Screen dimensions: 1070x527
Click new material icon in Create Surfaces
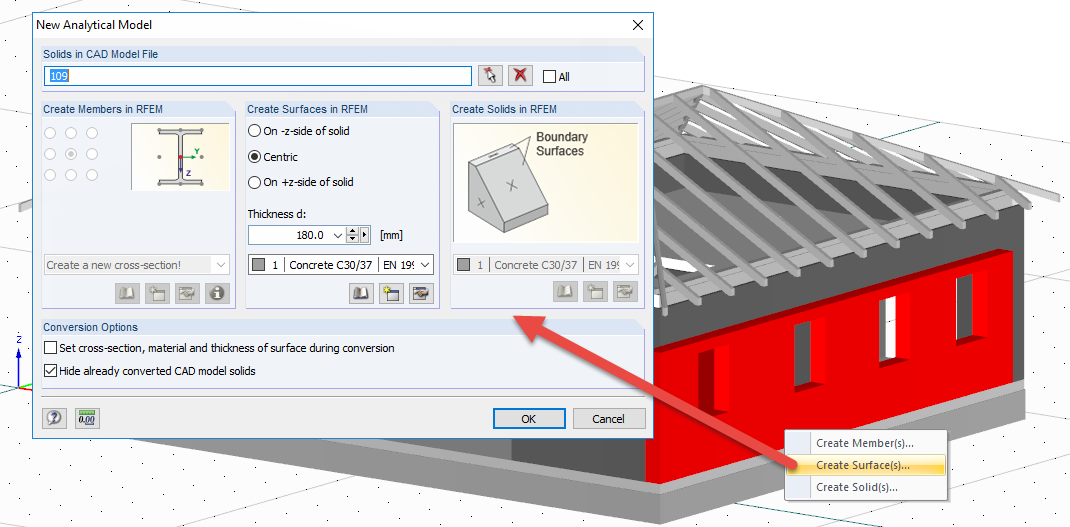[391, 294]
